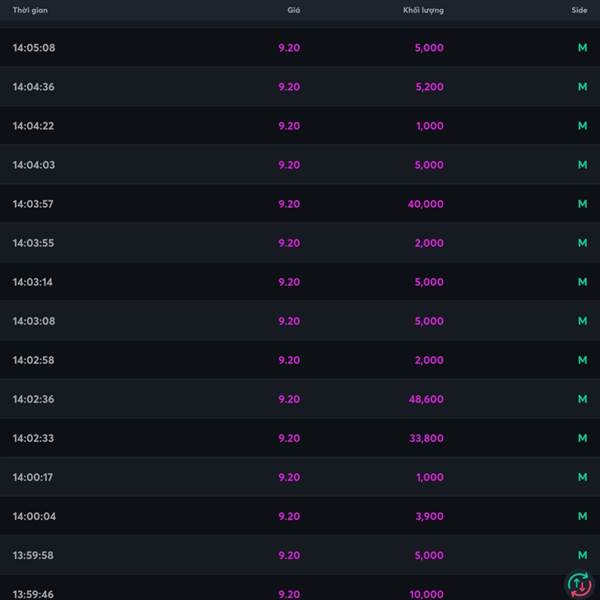Click the 9.20 price at 14:03:14
600x600 pixels.
[x=289, y=282]
